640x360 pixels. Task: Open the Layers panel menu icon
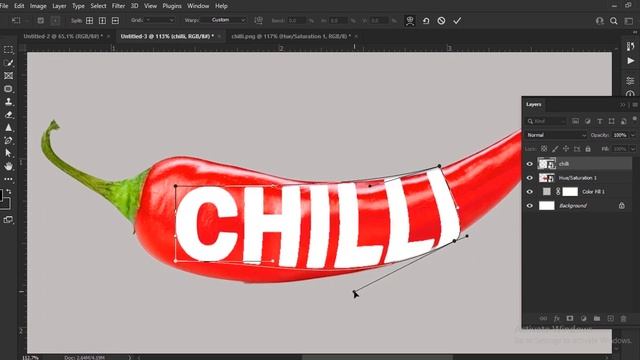635,105
